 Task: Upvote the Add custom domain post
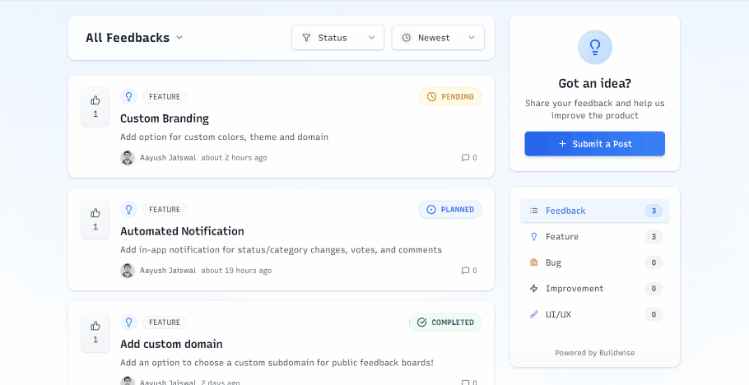96,332
